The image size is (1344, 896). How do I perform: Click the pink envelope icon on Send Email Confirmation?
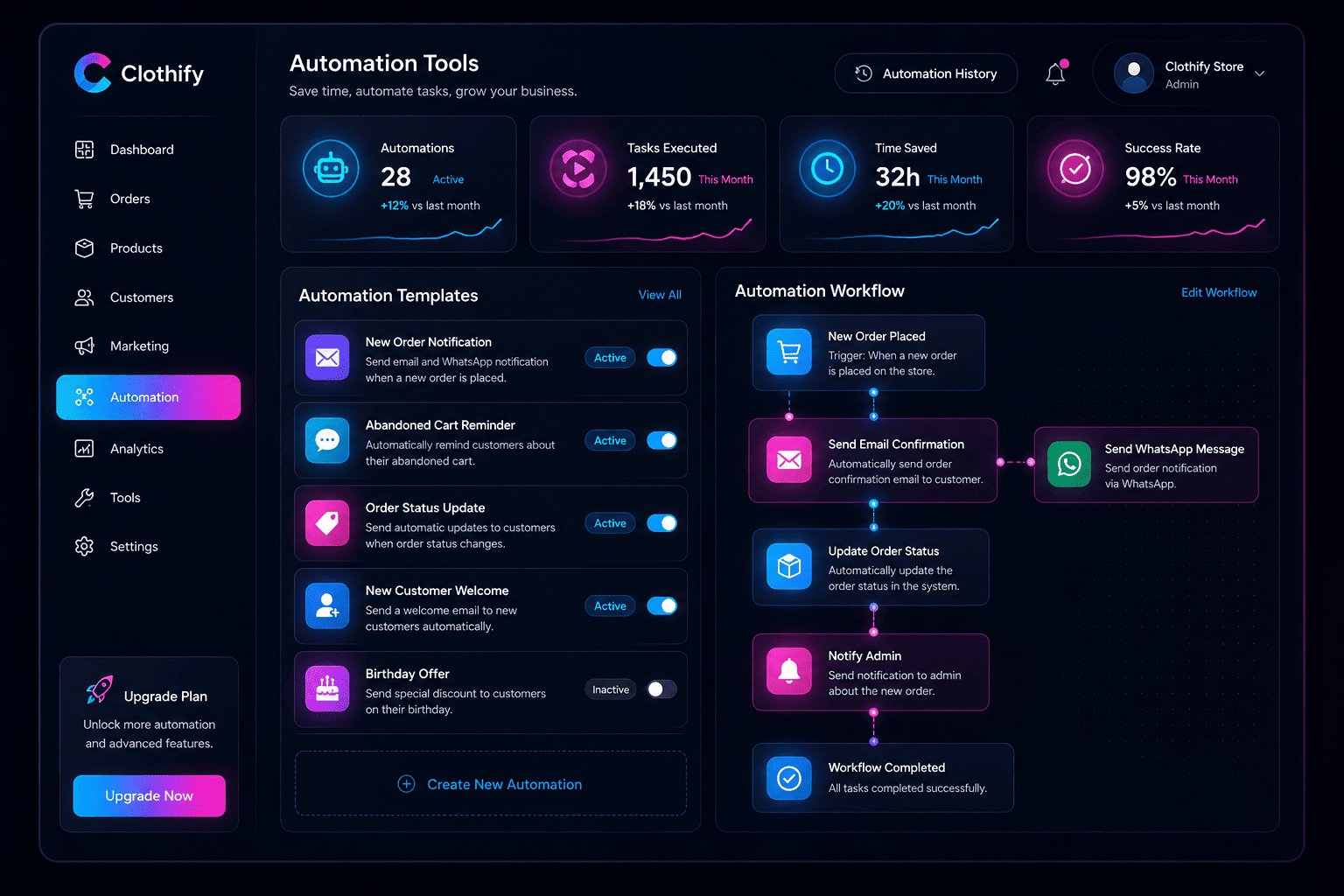[789, 460]
